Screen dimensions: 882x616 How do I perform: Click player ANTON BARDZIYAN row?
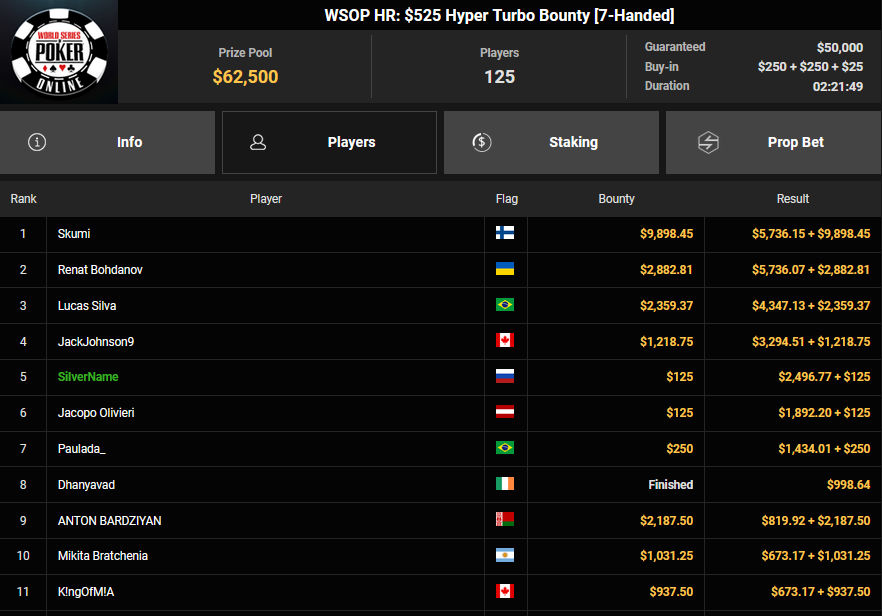pos(109,521)
